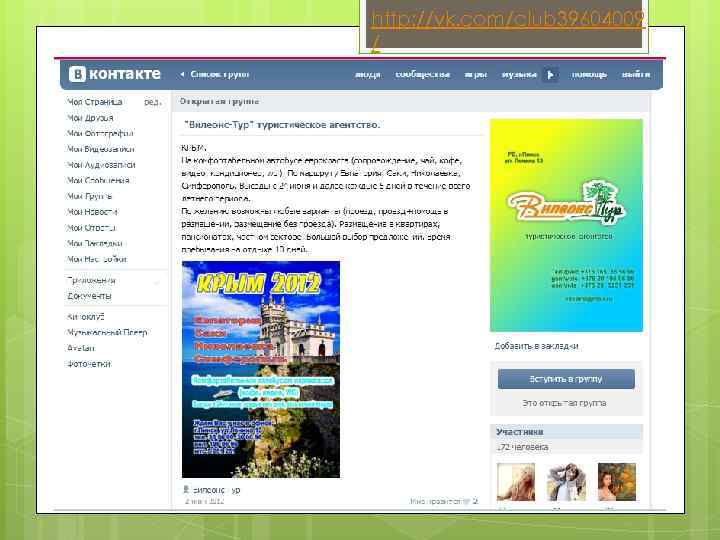Open Мои Фотографии in the sidebar
This screenshot has width=720, height=540.
100,134
